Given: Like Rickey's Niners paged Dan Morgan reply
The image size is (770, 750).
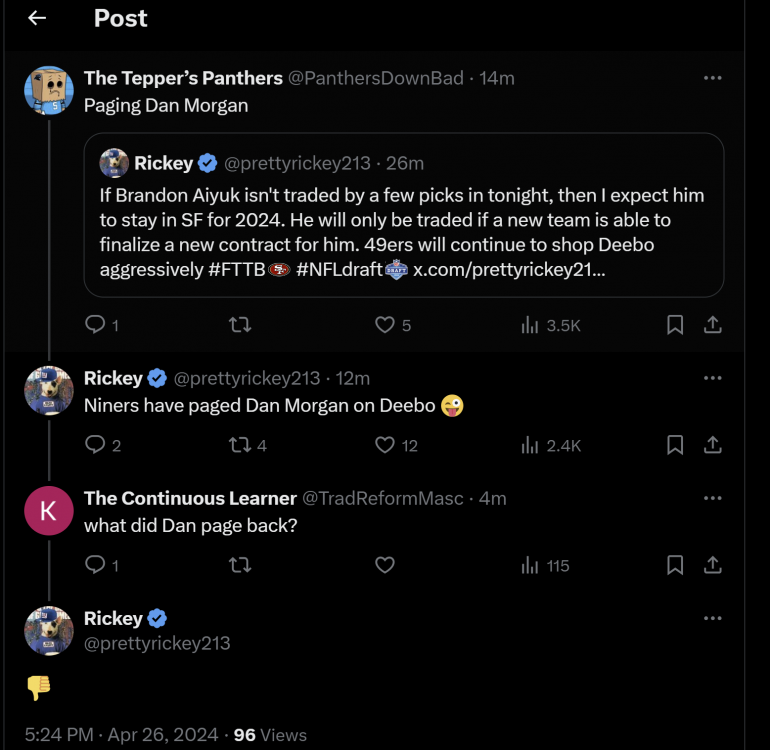Looking at the screenshot, I should coord(385,445).
